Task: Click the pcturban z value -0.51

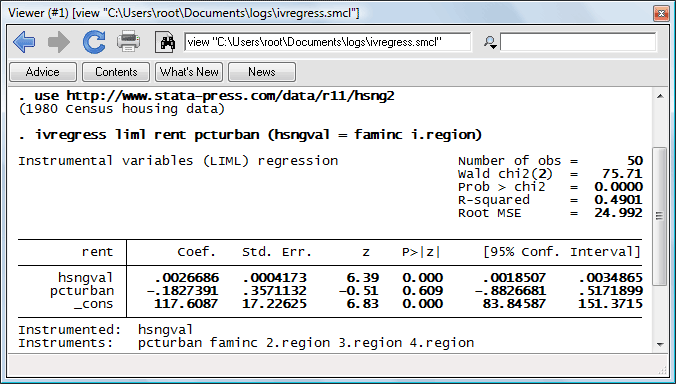Action: 359,290
